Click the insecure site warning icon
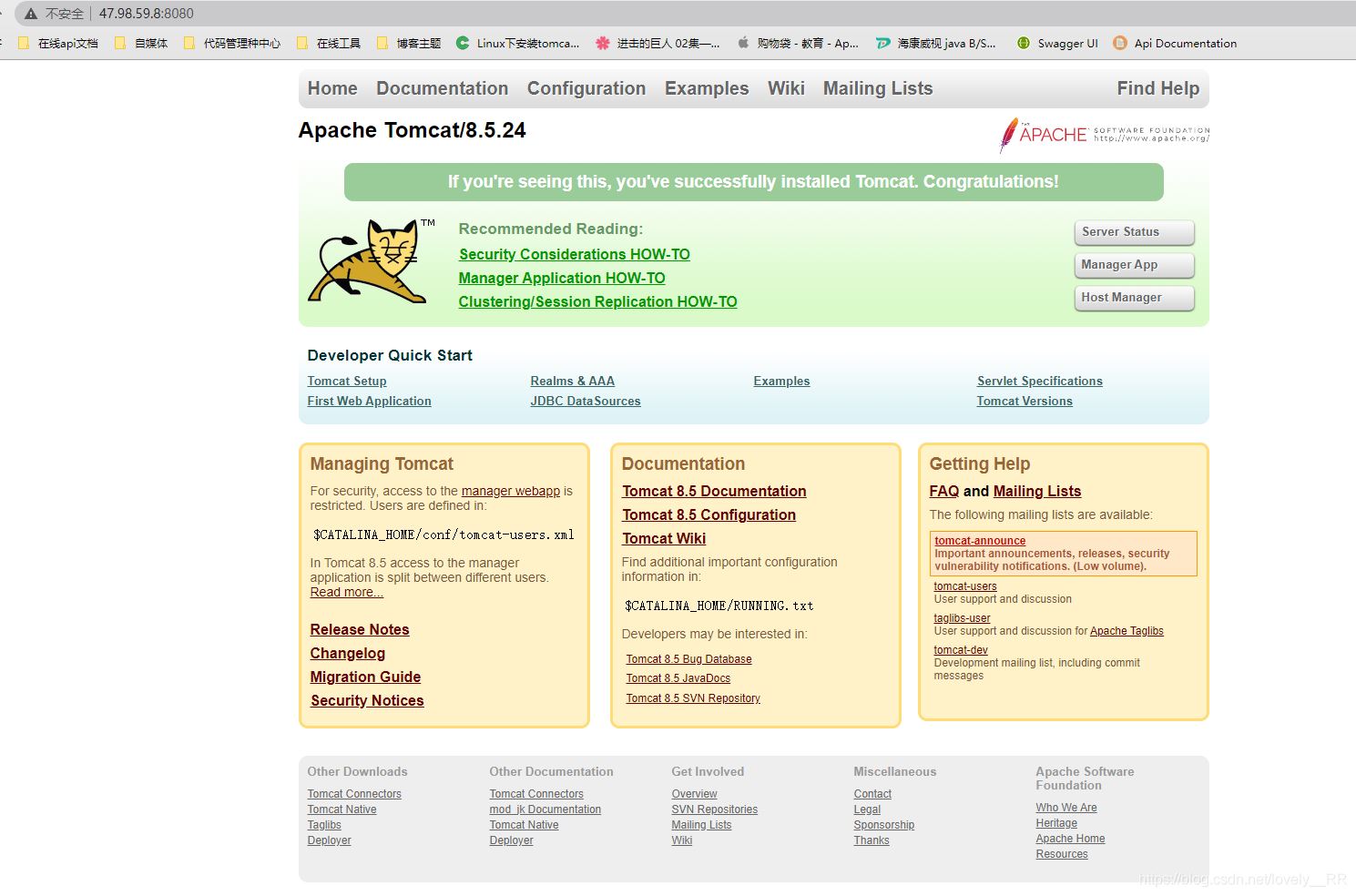Viewport: 1356px width, 896px height. tap(31, 14)
